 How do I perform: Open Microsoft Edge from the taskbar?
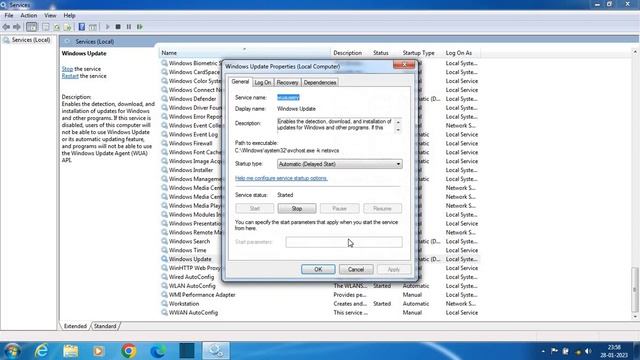pos(158,351)
